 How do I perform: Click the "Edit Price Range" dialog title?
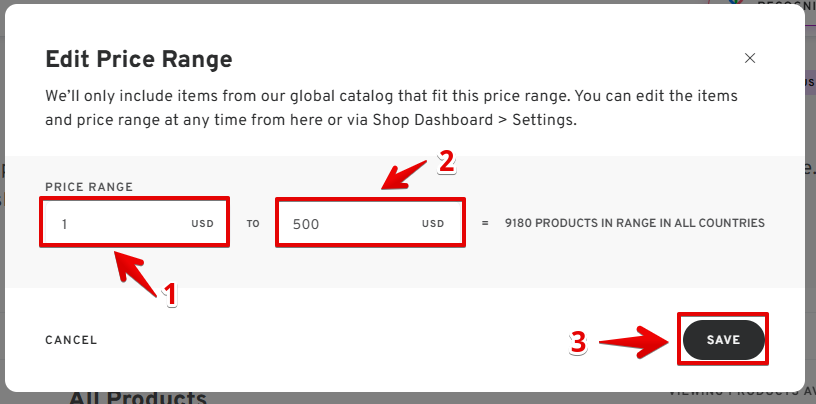139,59
